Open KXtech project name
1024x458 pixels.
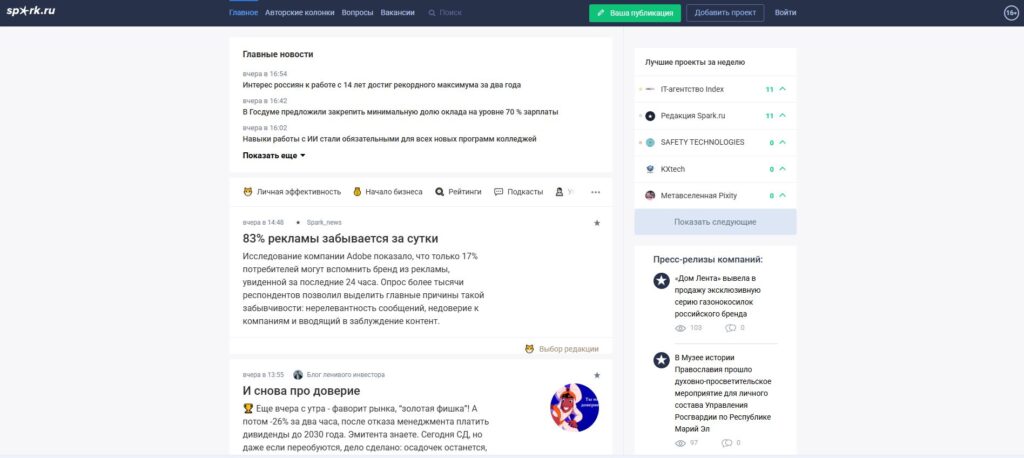pyautogui.click(x=673, y=169)
